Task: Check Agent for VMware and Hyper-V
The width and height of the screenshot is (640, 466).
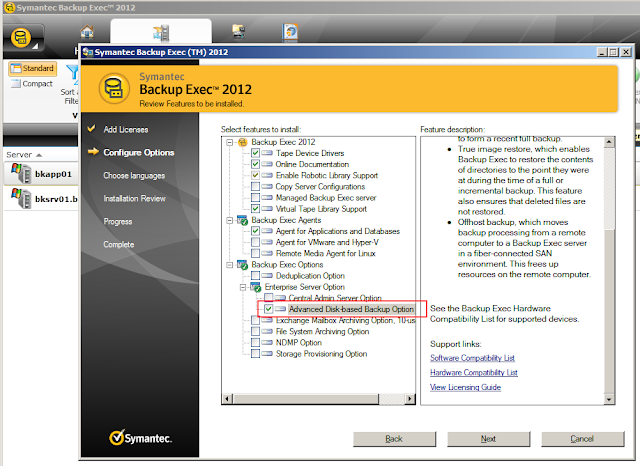Action: pos(256,242)
